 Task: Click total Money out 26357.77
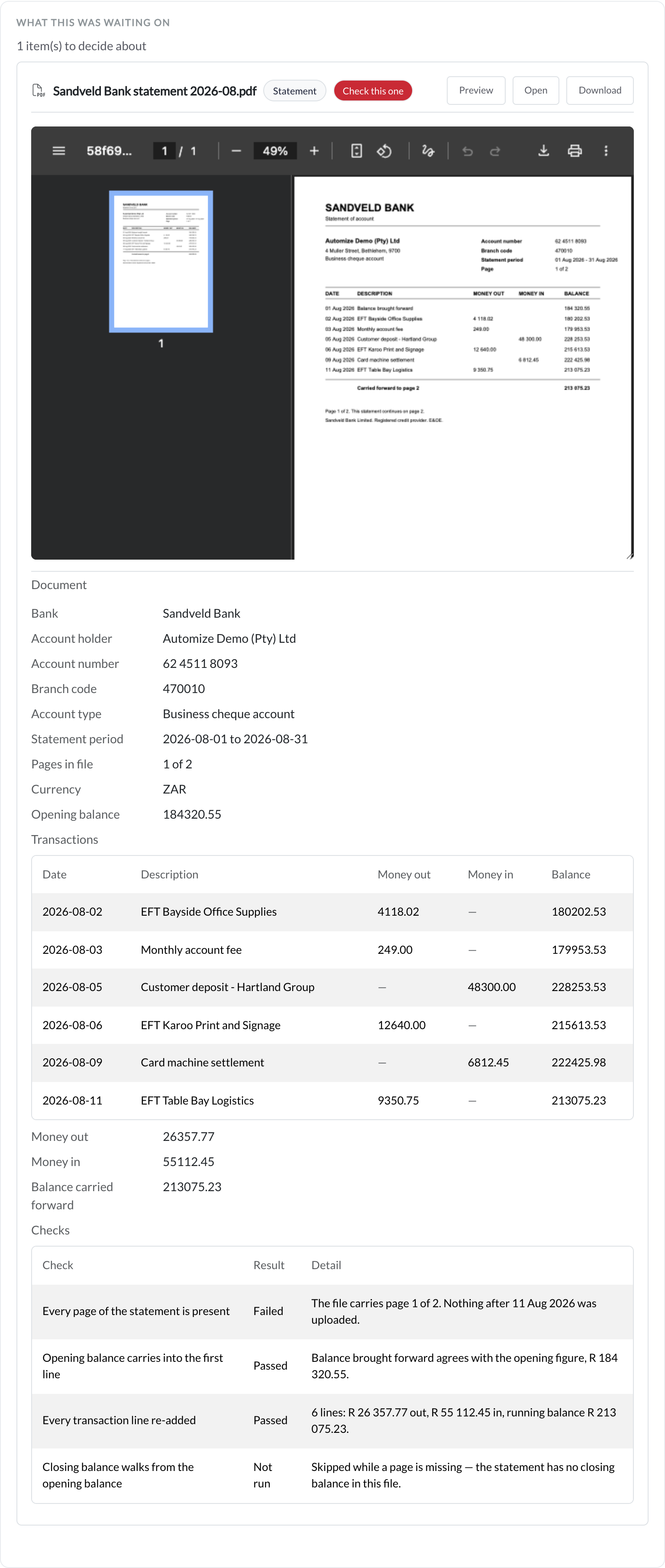pos(189,1137)
